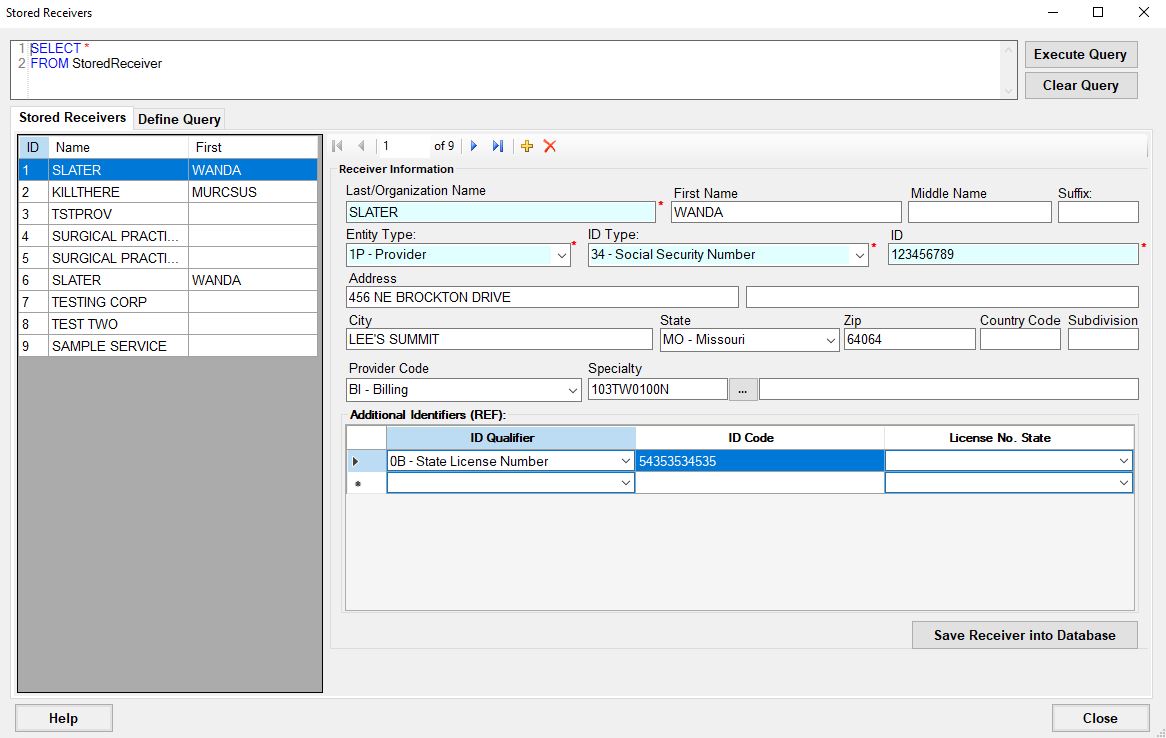Open Specialty lookup ellipsis button
Screen dimensions: 1166x738
coord(743,389)
